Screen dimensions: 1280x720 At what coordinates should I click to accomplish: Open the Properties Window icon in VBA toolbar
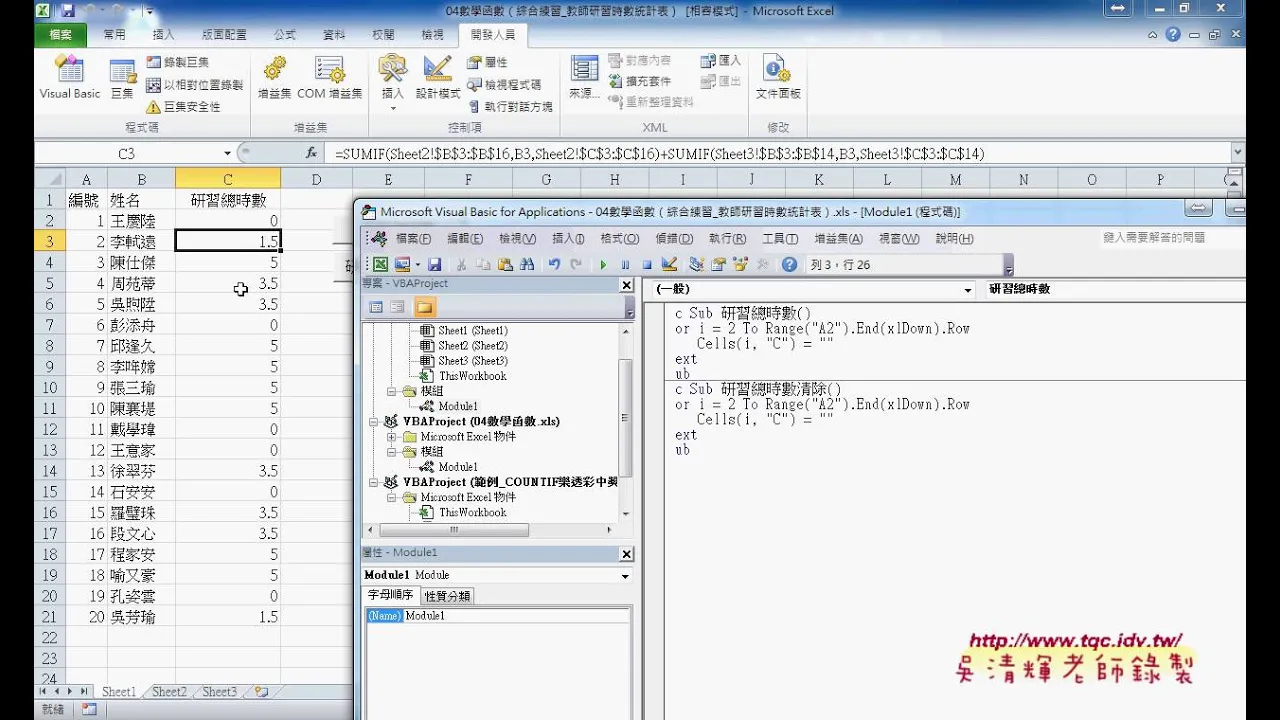[719, 265]
